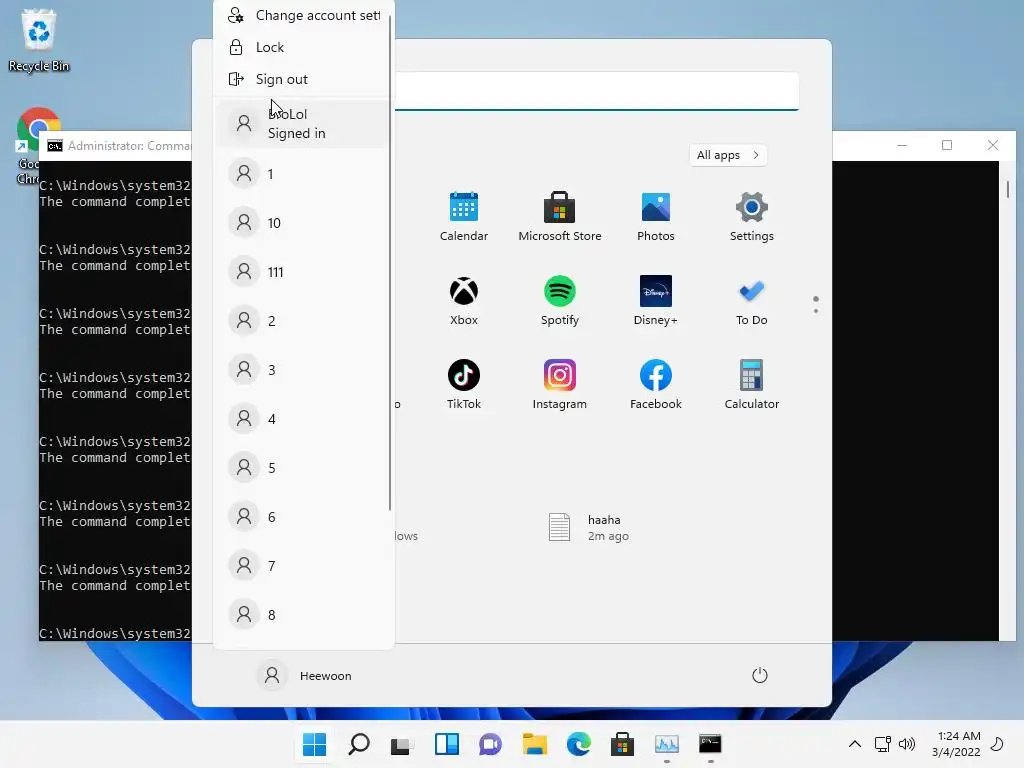Viewport: 1024px width, 768px height.
Task: Click the Heewoon user profile button
Action: coord(306,675)
